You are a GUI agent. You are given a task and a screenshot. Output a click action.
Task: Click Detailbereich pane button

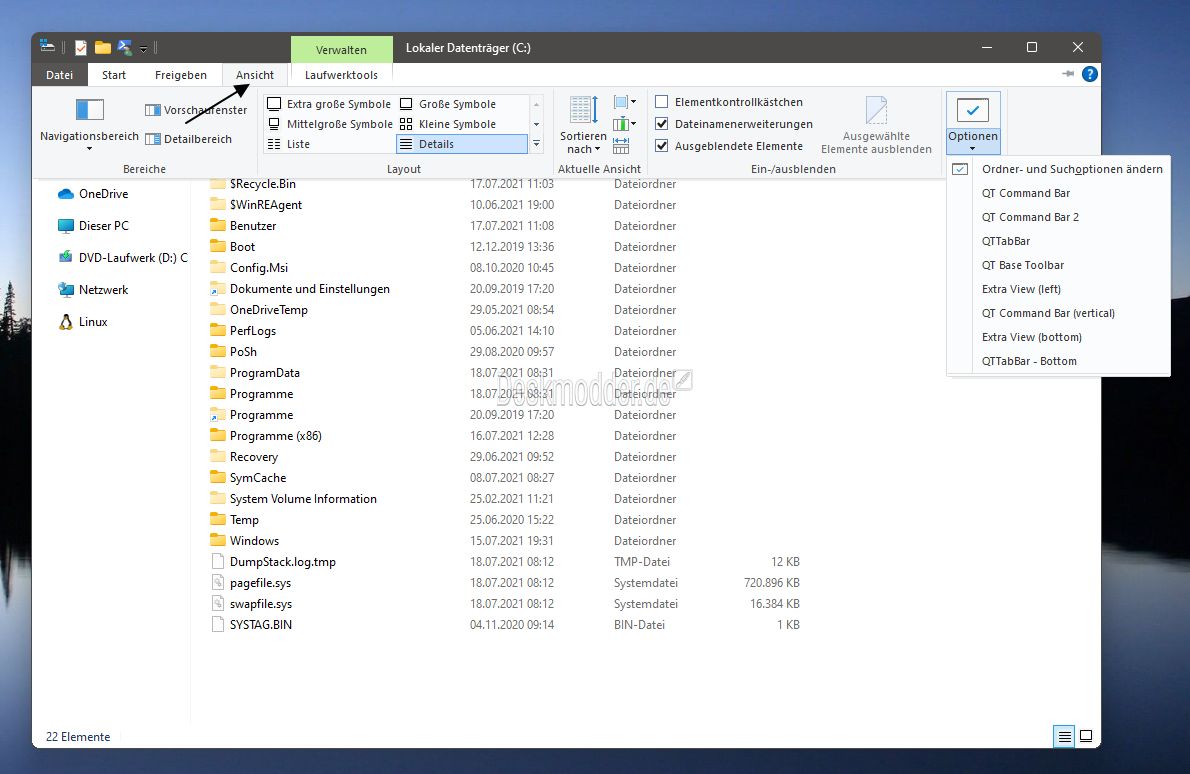coord(188,139)
